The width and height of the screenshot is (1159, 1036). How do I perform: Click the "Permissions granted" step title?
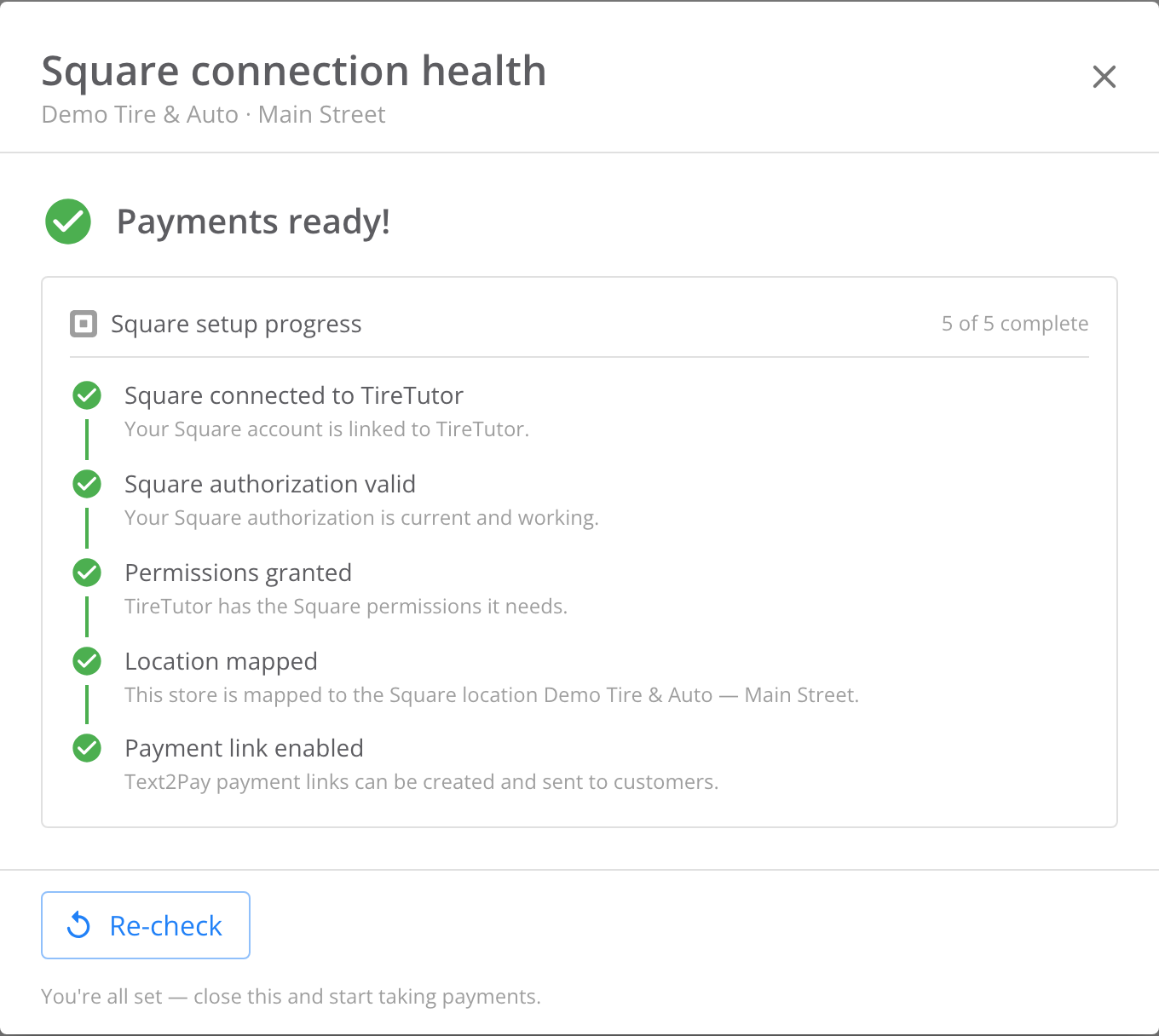[238, 573]
